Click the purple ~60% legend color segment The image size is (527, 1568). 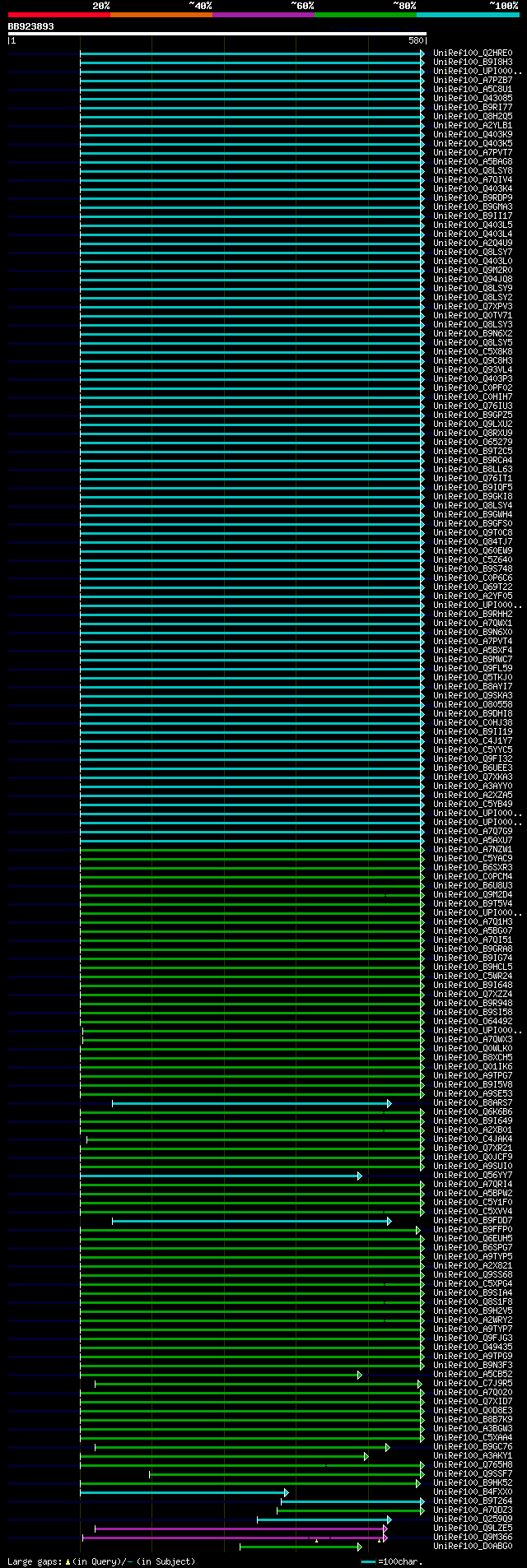pos(263,15)
